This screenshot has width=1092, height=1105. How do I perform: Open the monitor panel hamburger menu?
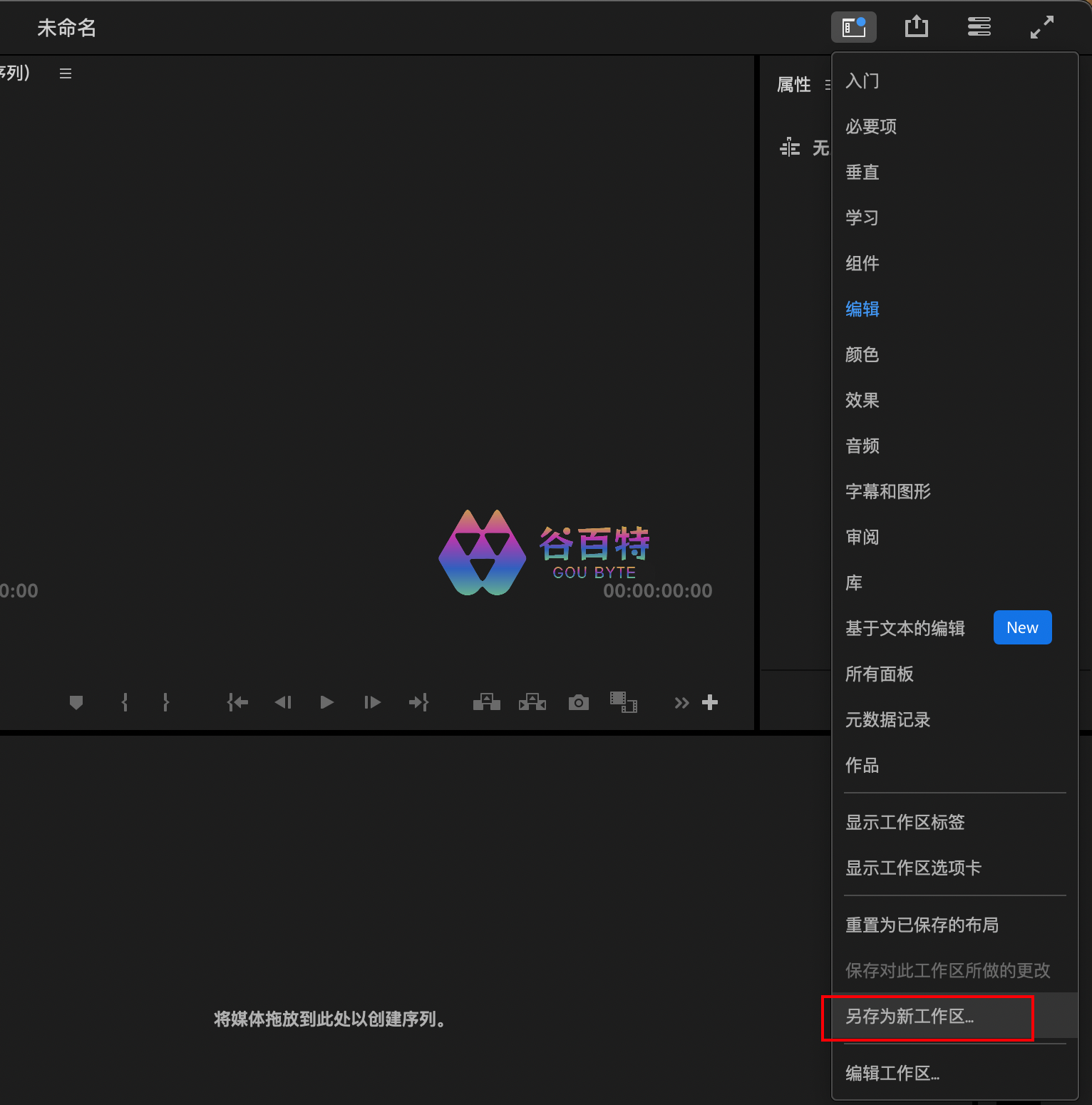(x=66, y=73)
